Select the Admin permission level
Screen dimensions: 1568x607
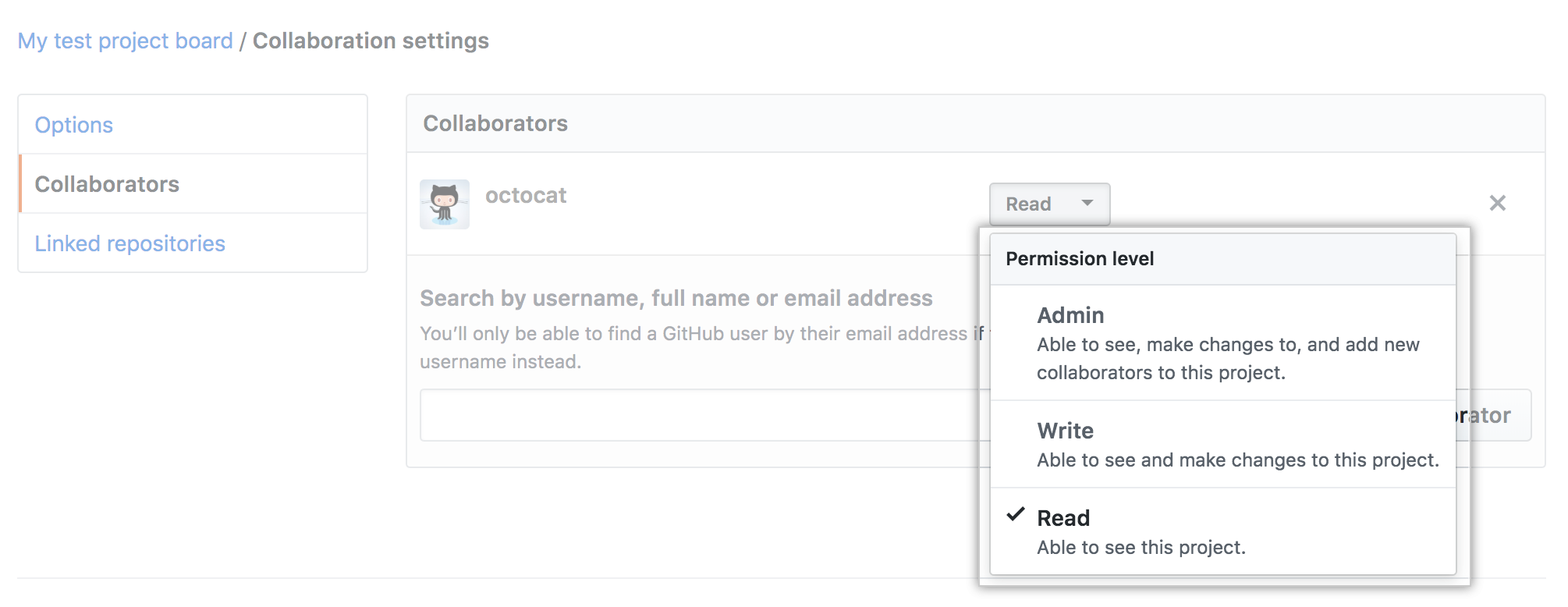[x=1070, y=315]
